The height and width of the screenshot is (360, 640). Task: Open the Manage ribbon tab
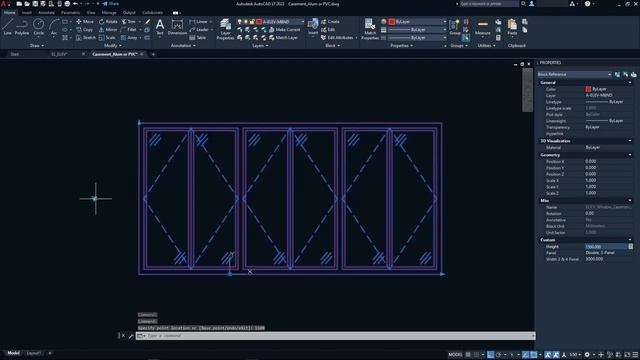(x=109, y=13)
